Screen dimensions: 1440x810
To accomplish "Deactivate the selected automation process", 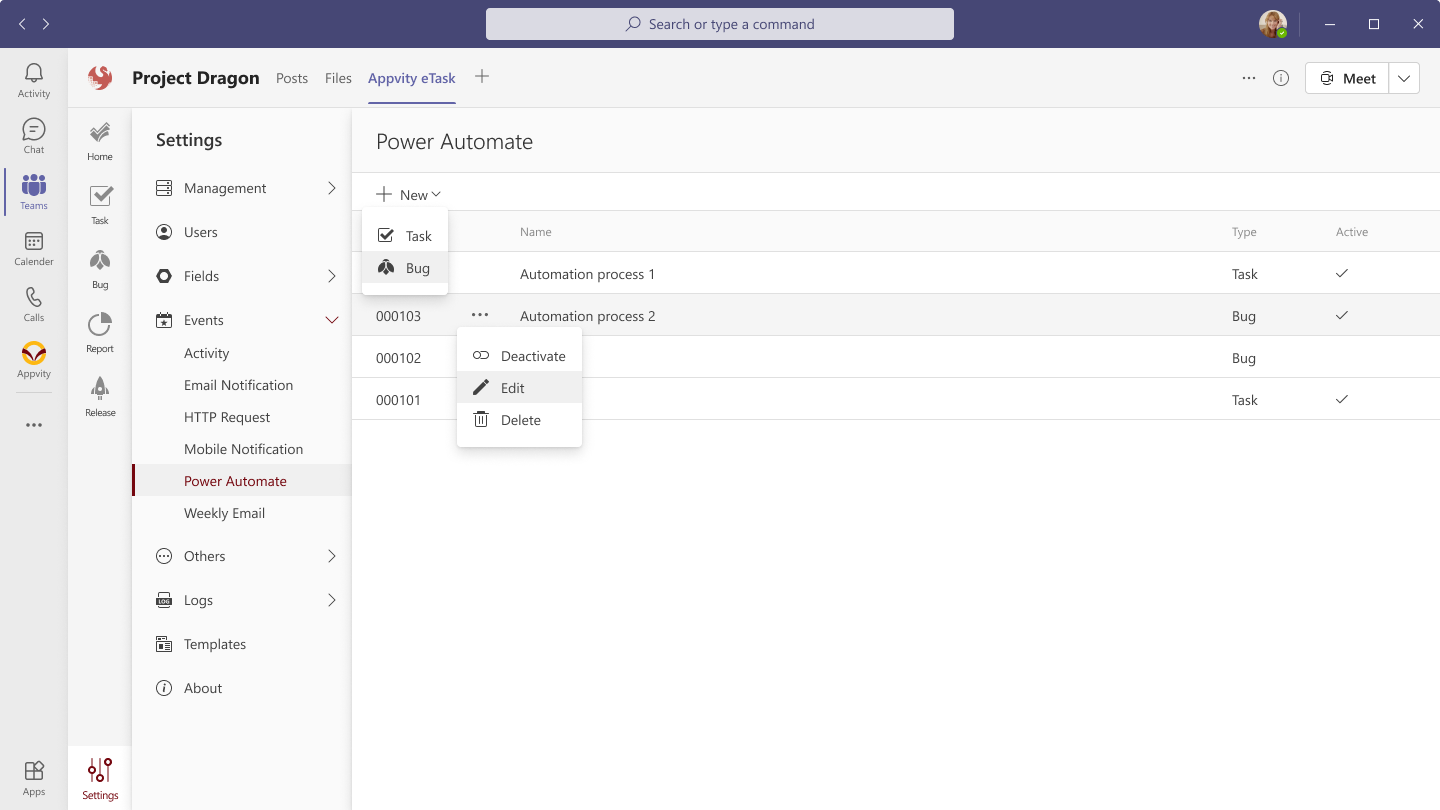I will coord(520,356).
